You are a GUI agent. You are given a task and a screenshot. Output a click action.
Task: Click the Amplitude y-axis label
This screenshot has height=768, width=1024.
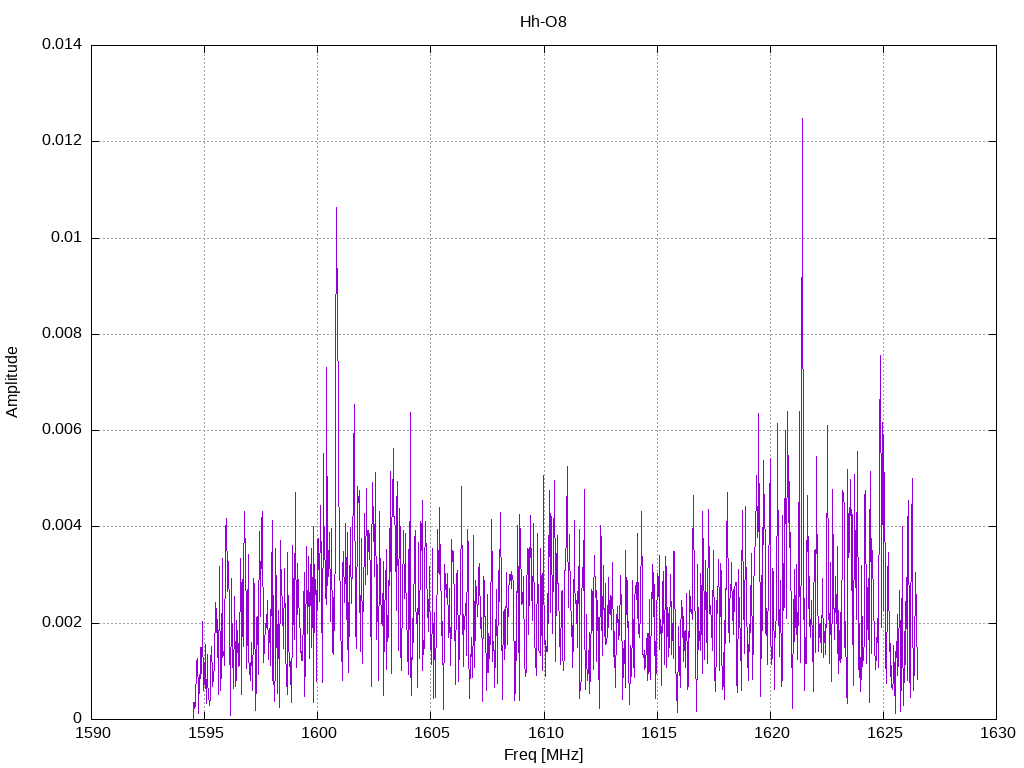(12, 382)
